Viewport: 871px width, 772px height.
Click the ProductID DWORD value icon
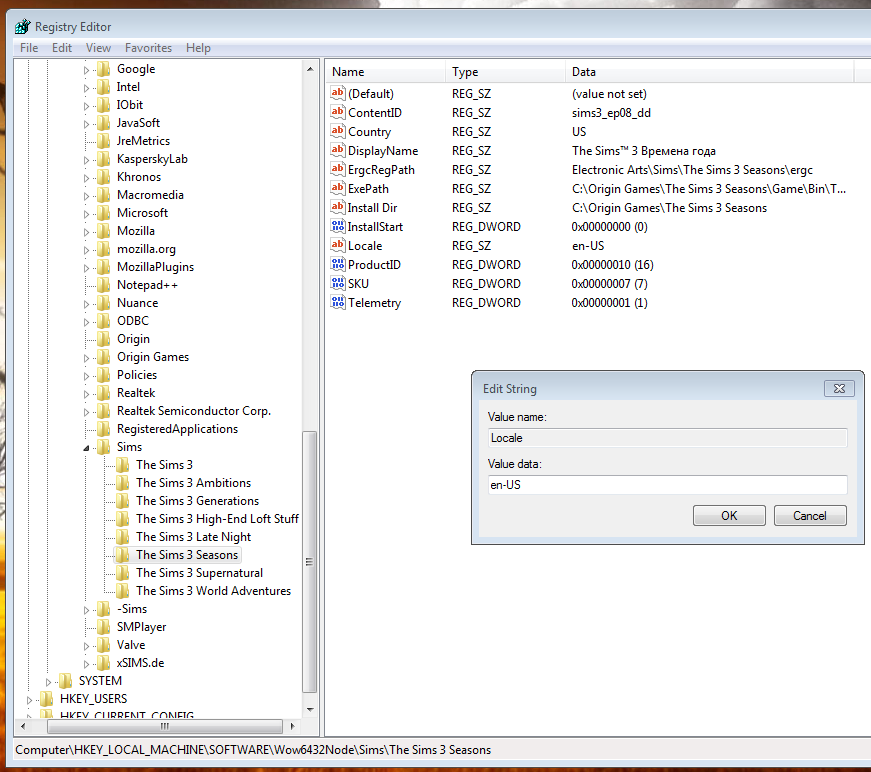(338, 264)
